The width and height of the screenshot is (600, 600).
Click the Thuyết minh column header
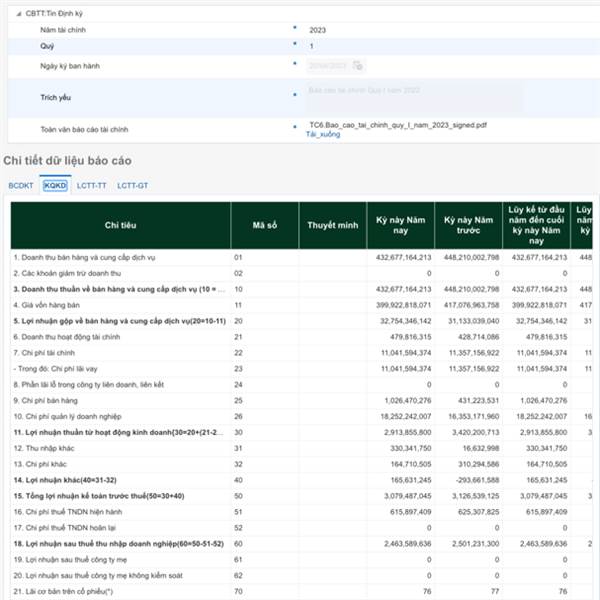(x=333, y=225)
